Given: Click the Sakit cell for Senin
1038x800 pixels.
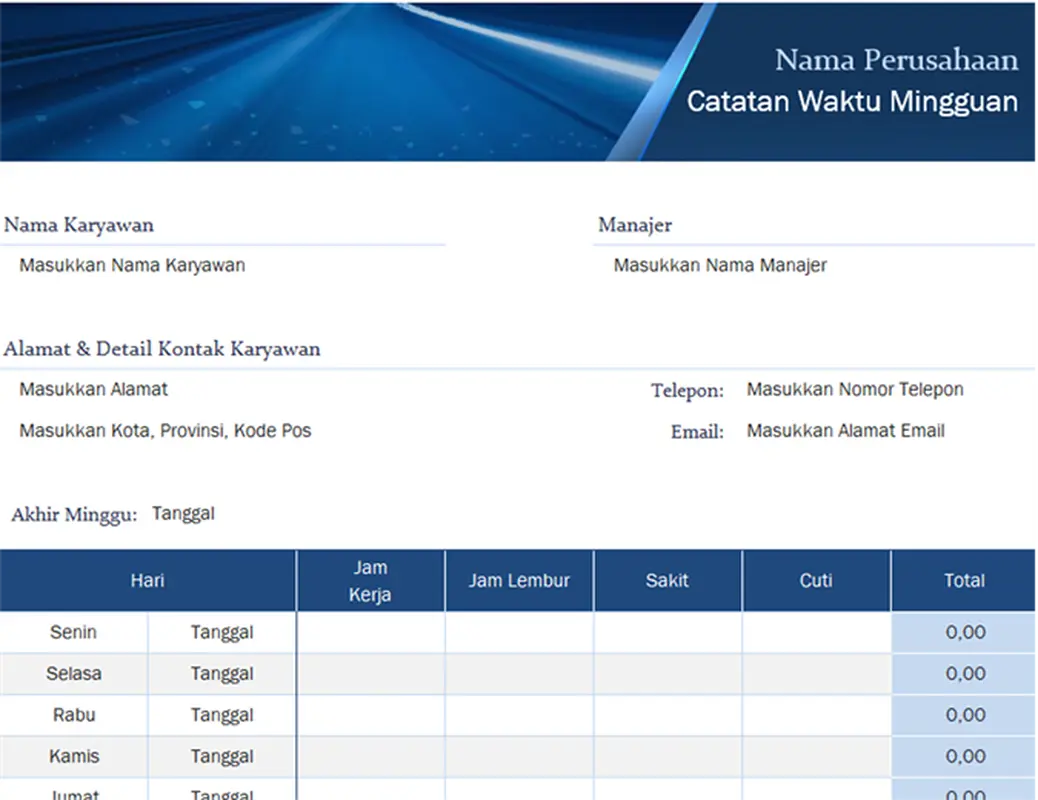Looking at the screenshot, I should click(667, 632).
